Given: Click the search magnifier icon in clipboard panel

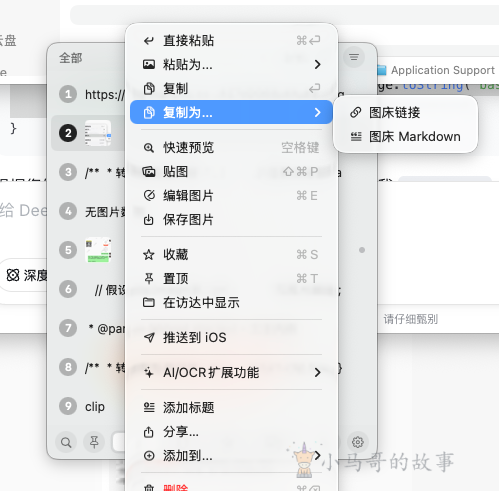Looking at the screenshot, I should click(x=66, y=442).
